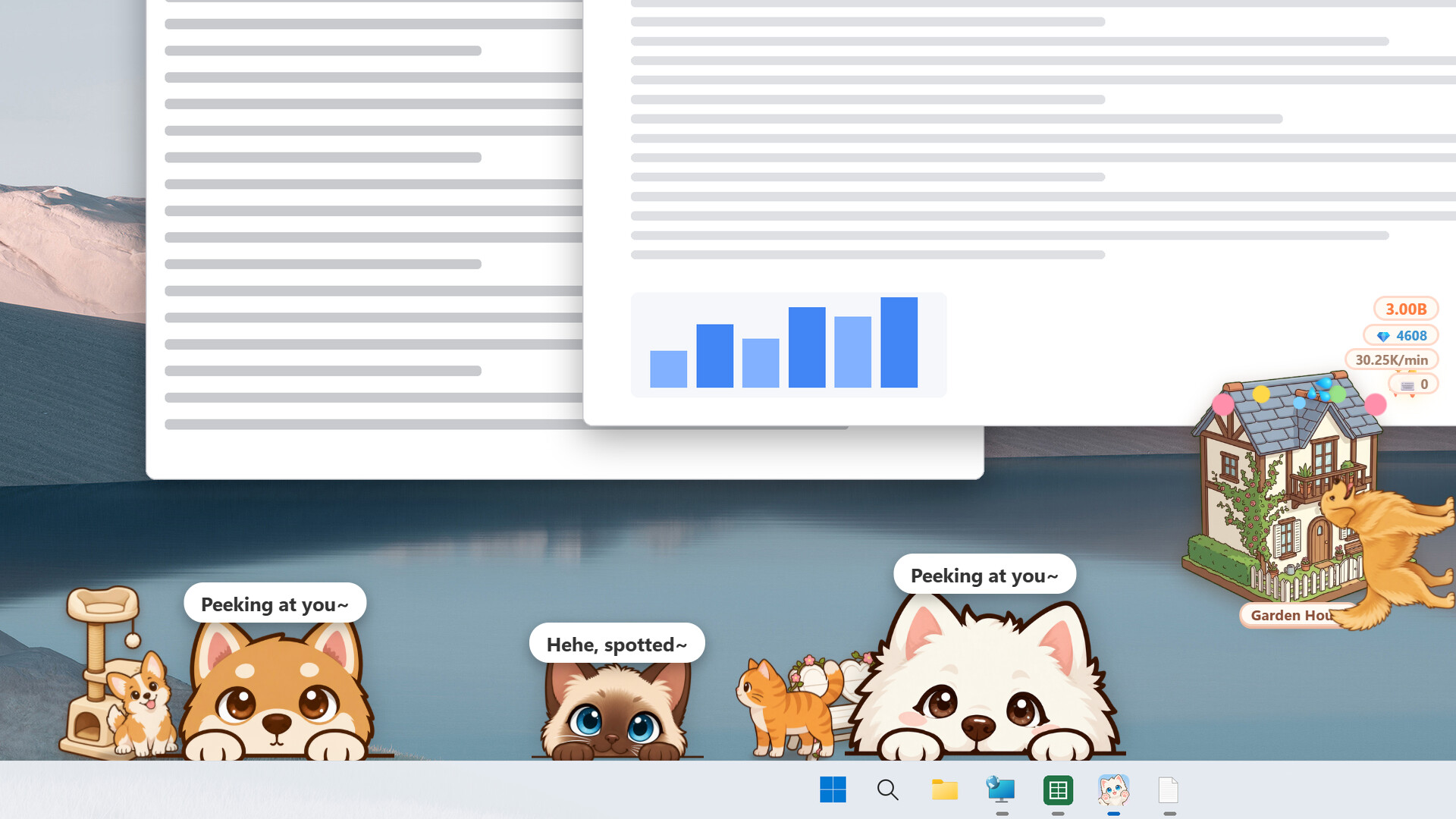Image resolution: width=1456 pixels, height=819 pixels.
Task: Click the 30.25K/min income rate
Action: pyautogui.click(x=1392, y=359)
